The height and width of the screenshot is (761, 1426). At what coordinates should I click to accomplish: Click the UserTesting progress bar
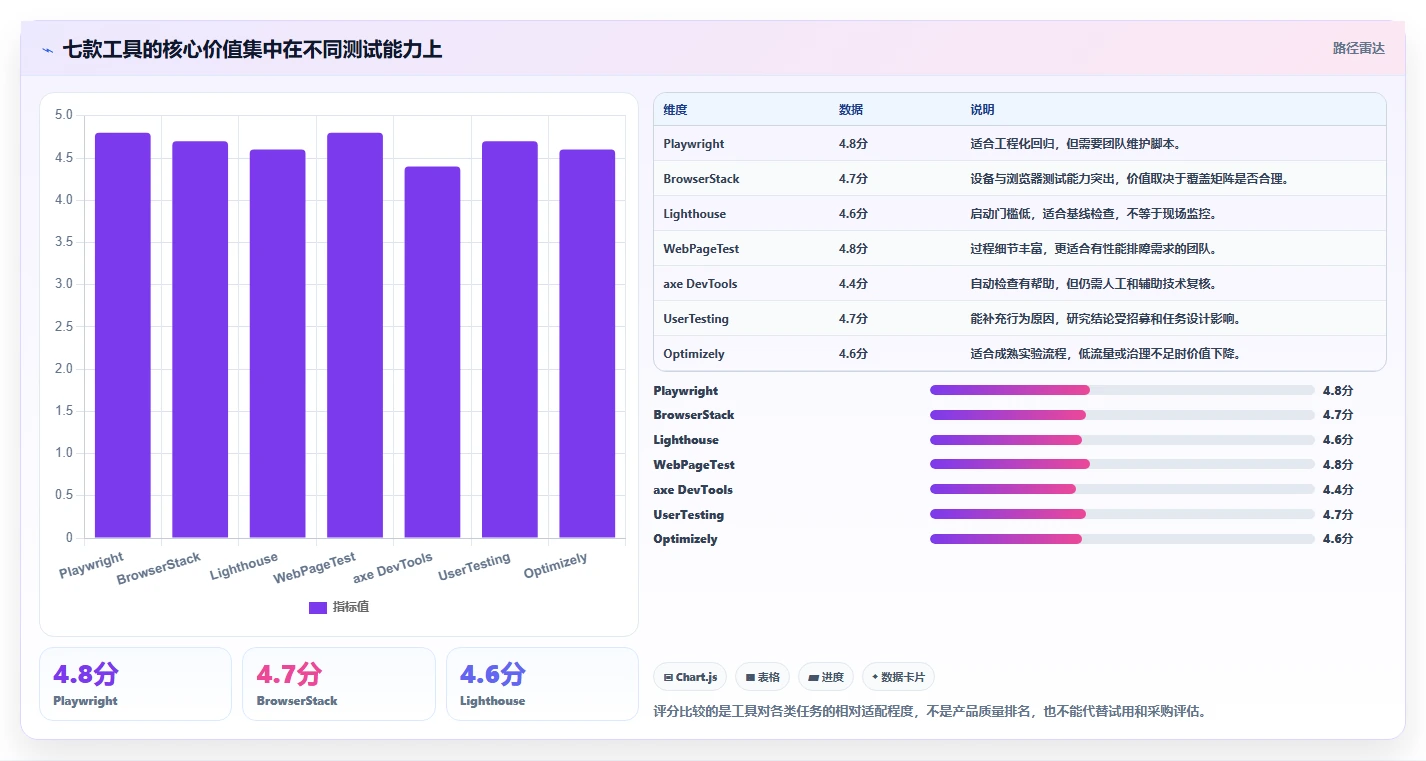1122,514
